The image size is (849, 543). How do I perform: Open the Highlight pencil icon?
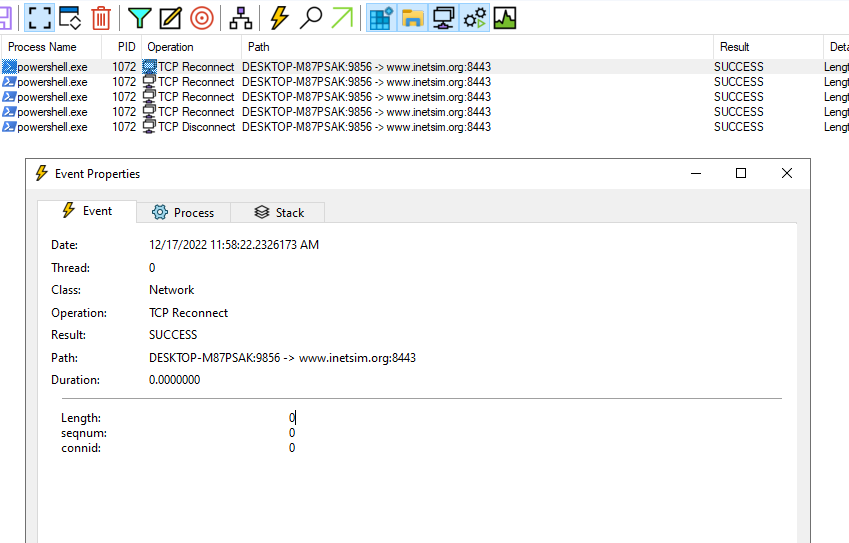[x=171, y=17]
